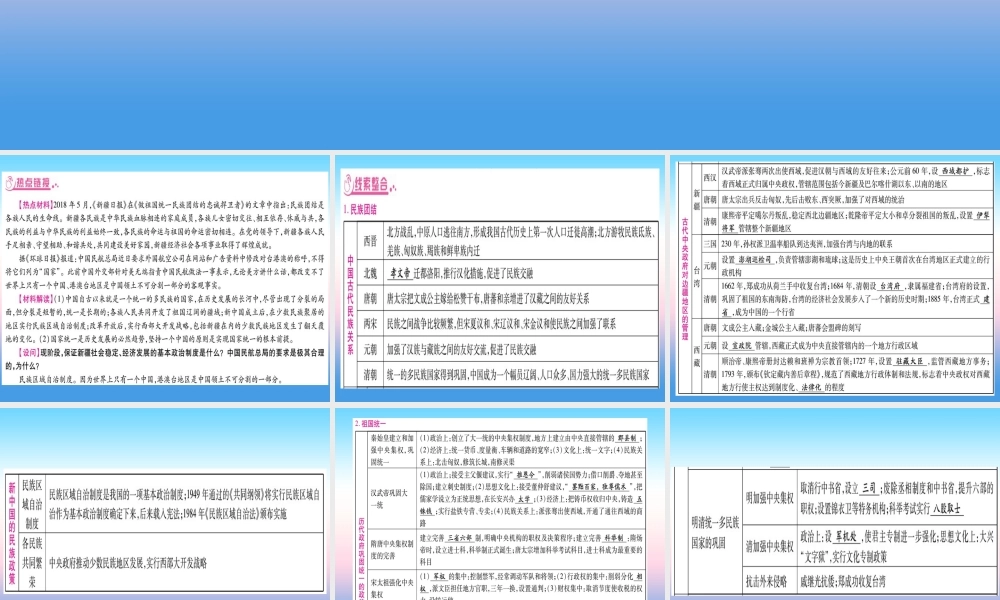
Task: Click the underlined answer 台湾府
Action: (890, 286)
